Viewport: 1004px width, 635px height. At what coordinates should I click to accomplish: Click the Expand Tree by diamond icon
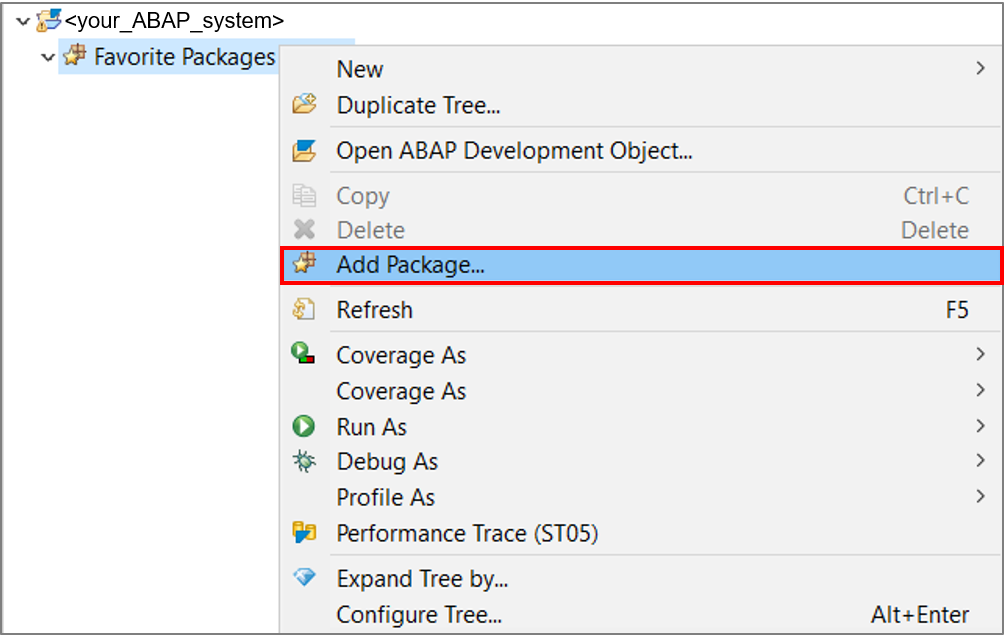click(x=304, y=577)
